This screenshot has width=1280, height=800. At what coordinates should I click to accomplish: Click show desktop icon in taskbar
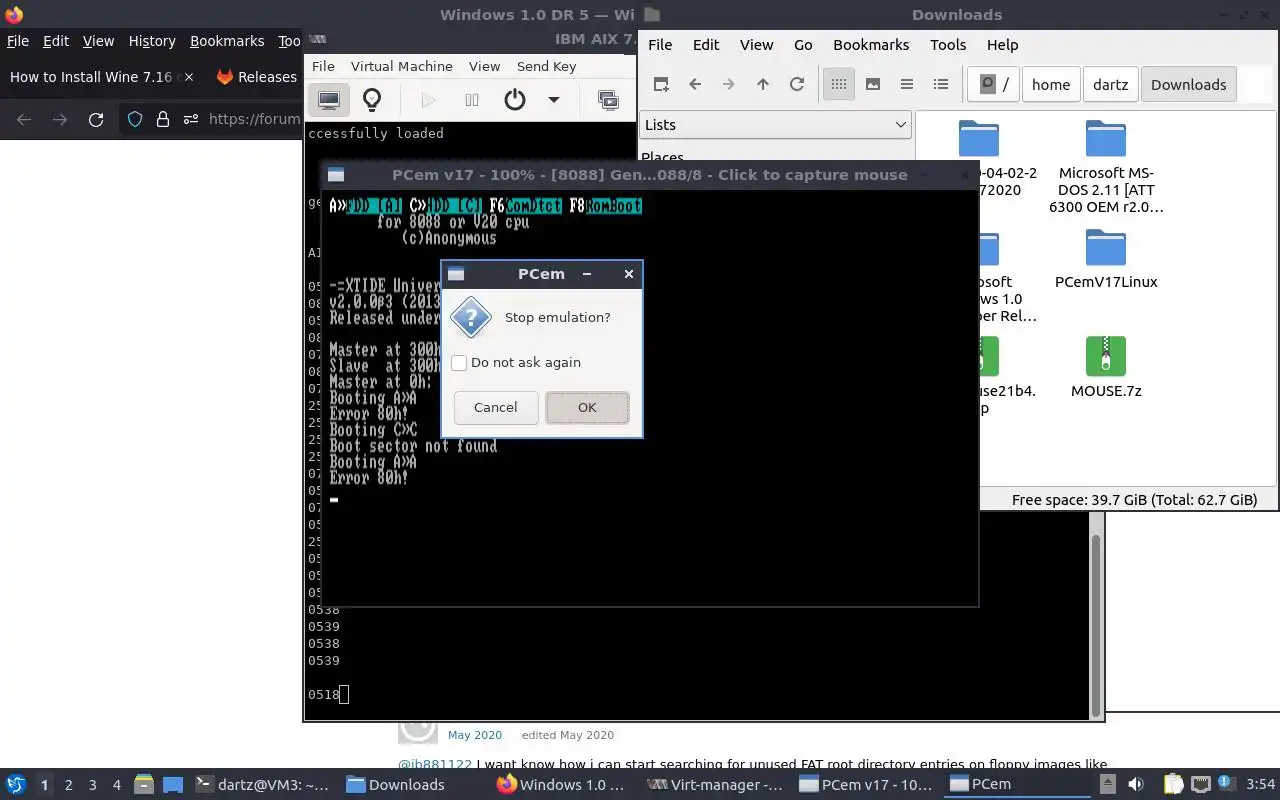click(172, 785)
